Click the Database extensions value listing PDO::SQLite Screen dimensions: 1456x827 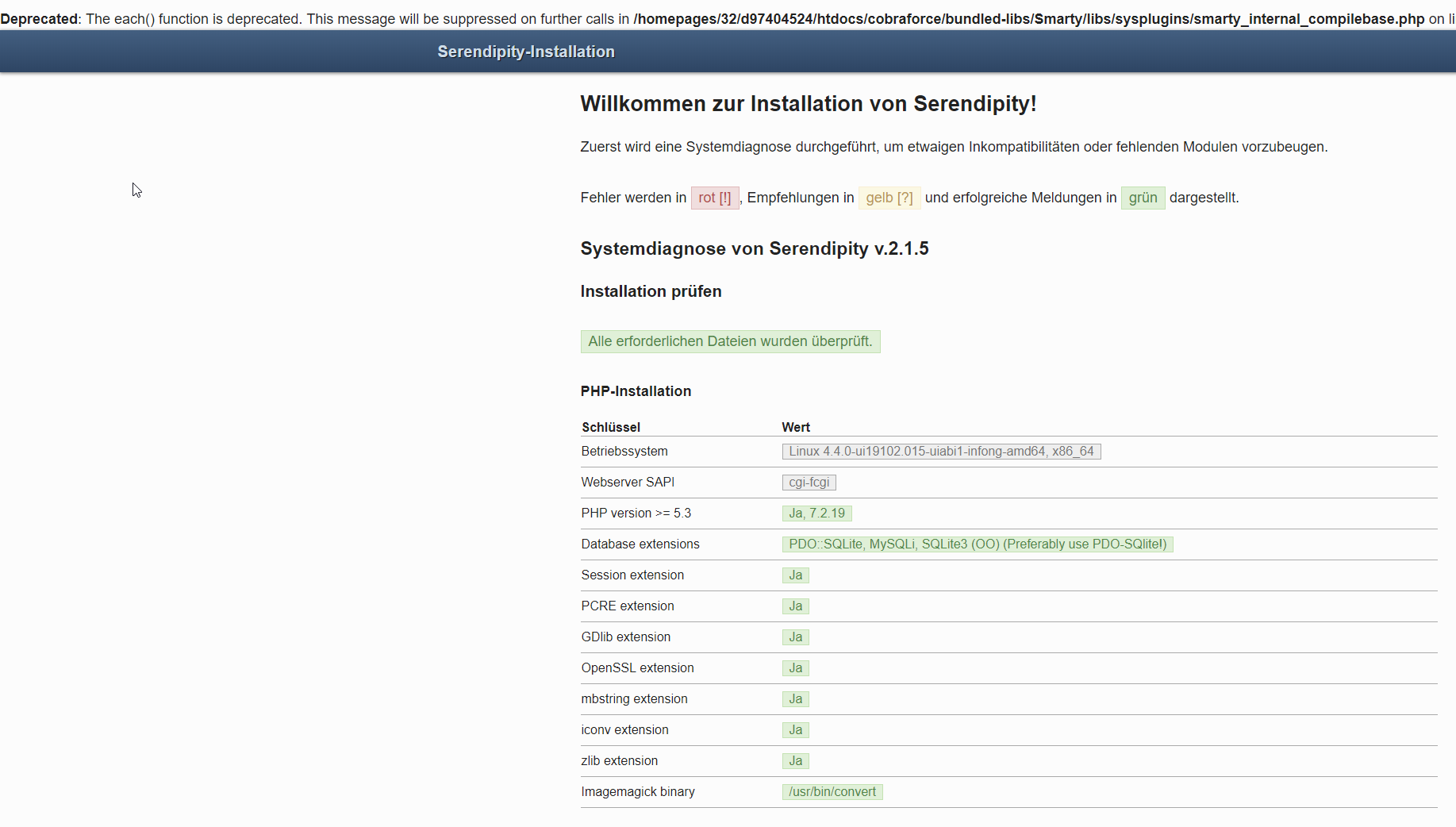click(977, 544)
